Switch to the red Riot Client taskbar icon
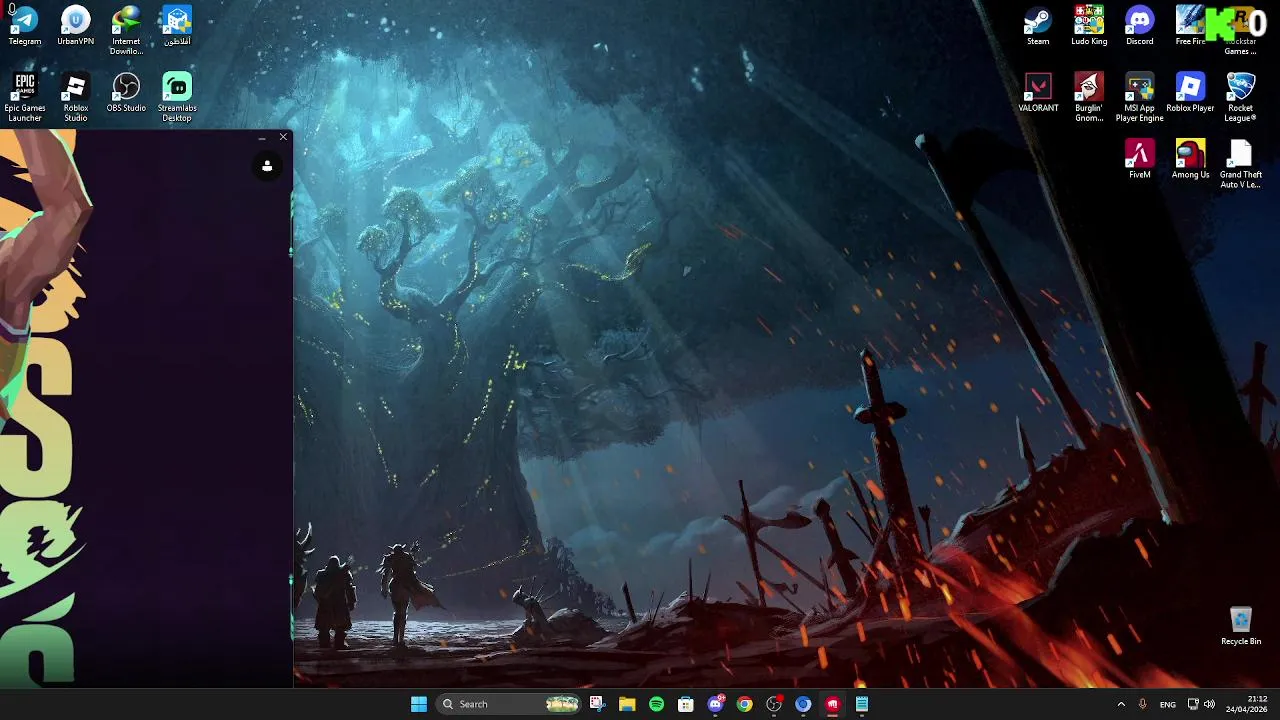 point(832,704)
